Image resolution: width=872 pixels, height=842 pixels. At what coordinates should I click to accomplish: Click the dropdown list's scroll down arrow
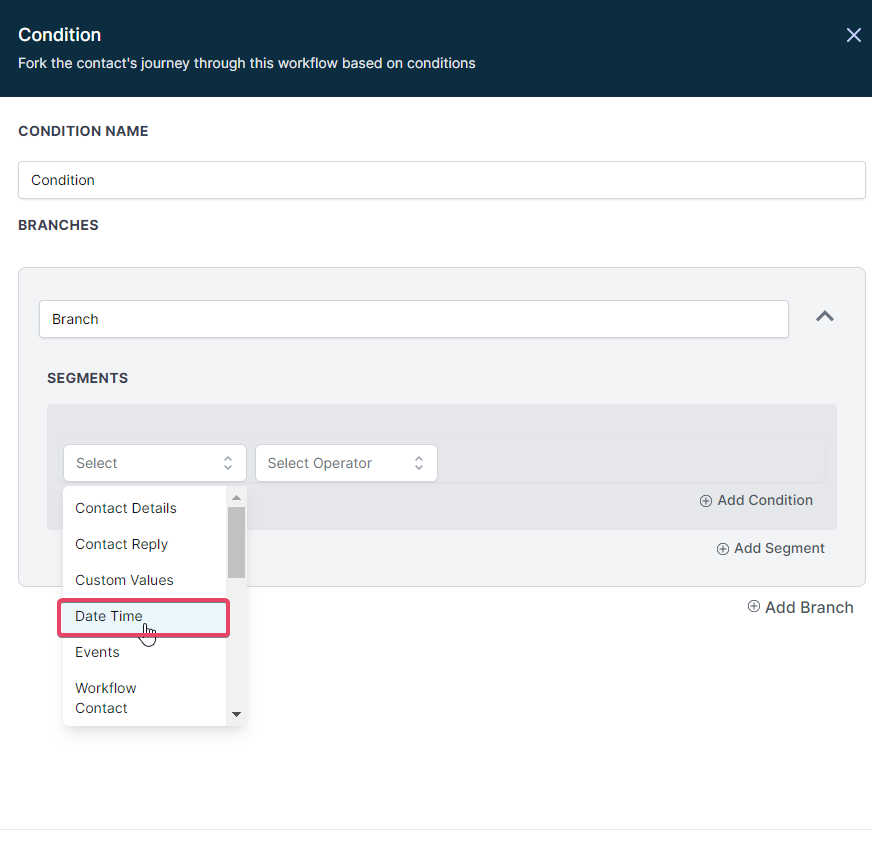click(x=236, y=714)
